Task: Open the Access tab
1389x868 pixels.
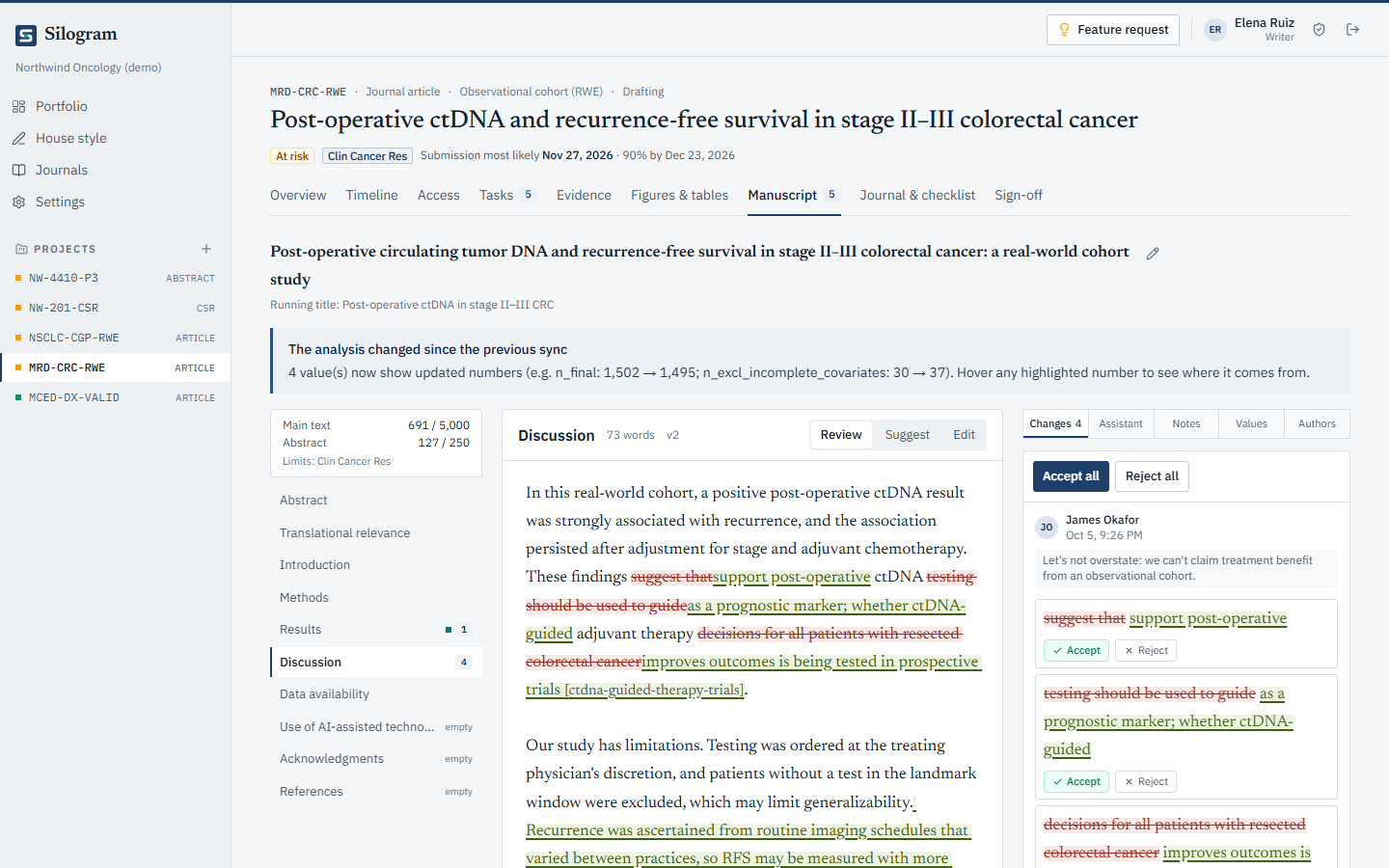Action: [439, 195]
